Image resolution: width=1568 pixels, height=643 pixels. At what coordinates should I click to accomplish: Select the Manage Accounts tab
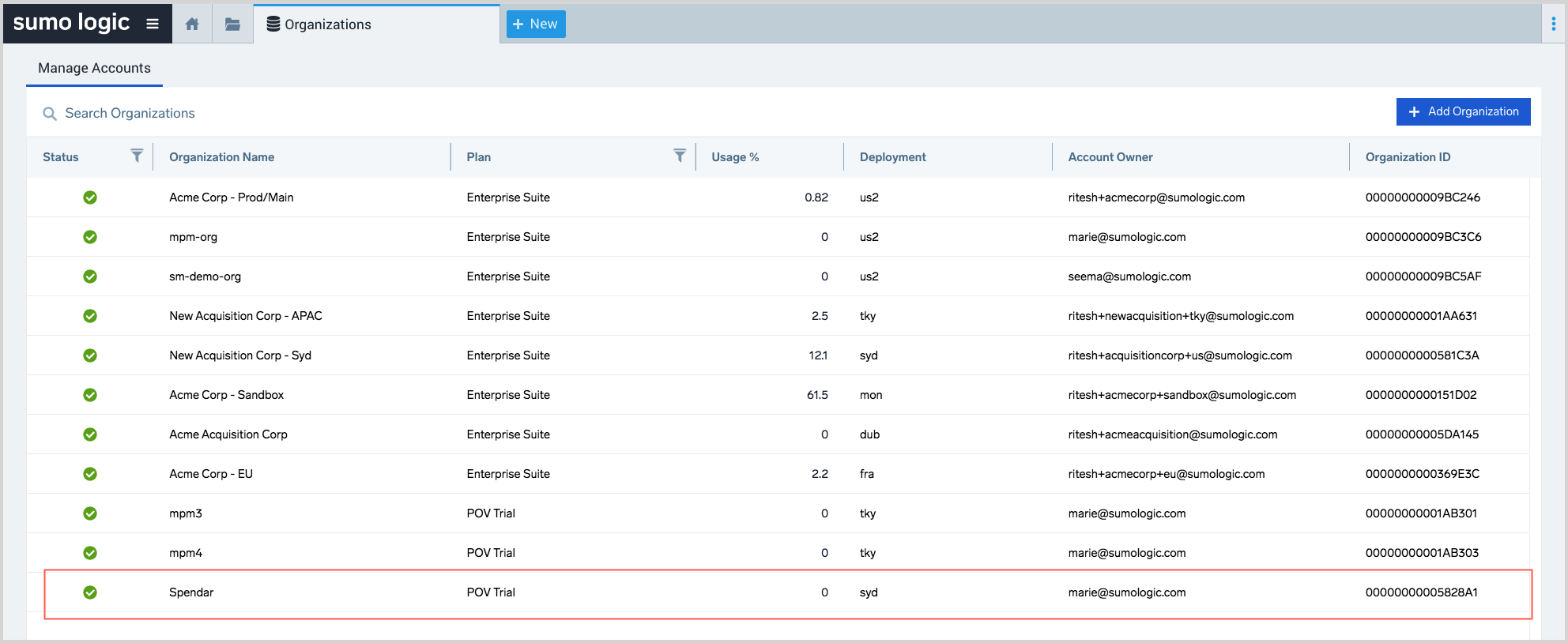point(94,68)
